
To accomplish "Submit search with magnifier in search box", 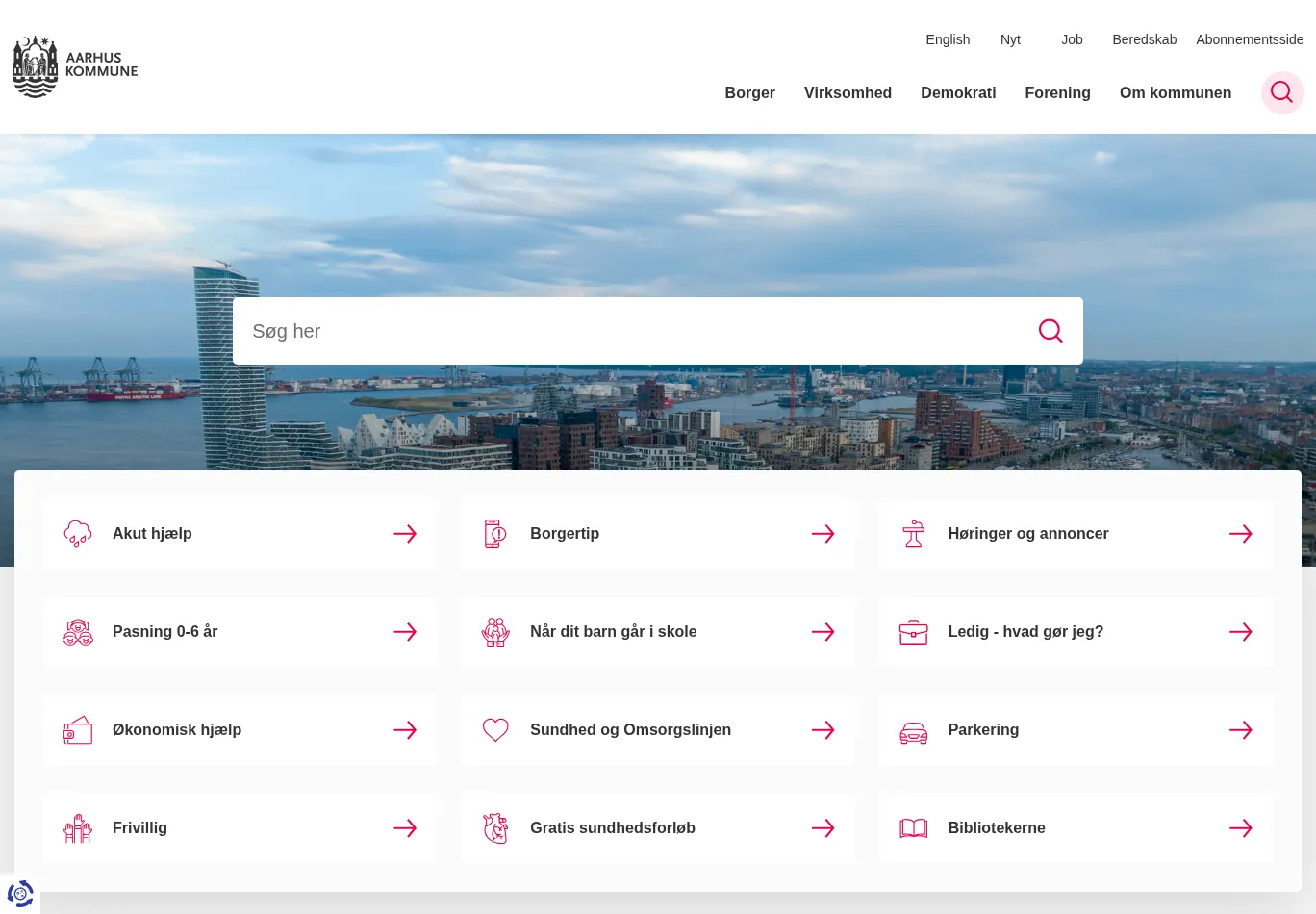I will (x=1050, y=331).
